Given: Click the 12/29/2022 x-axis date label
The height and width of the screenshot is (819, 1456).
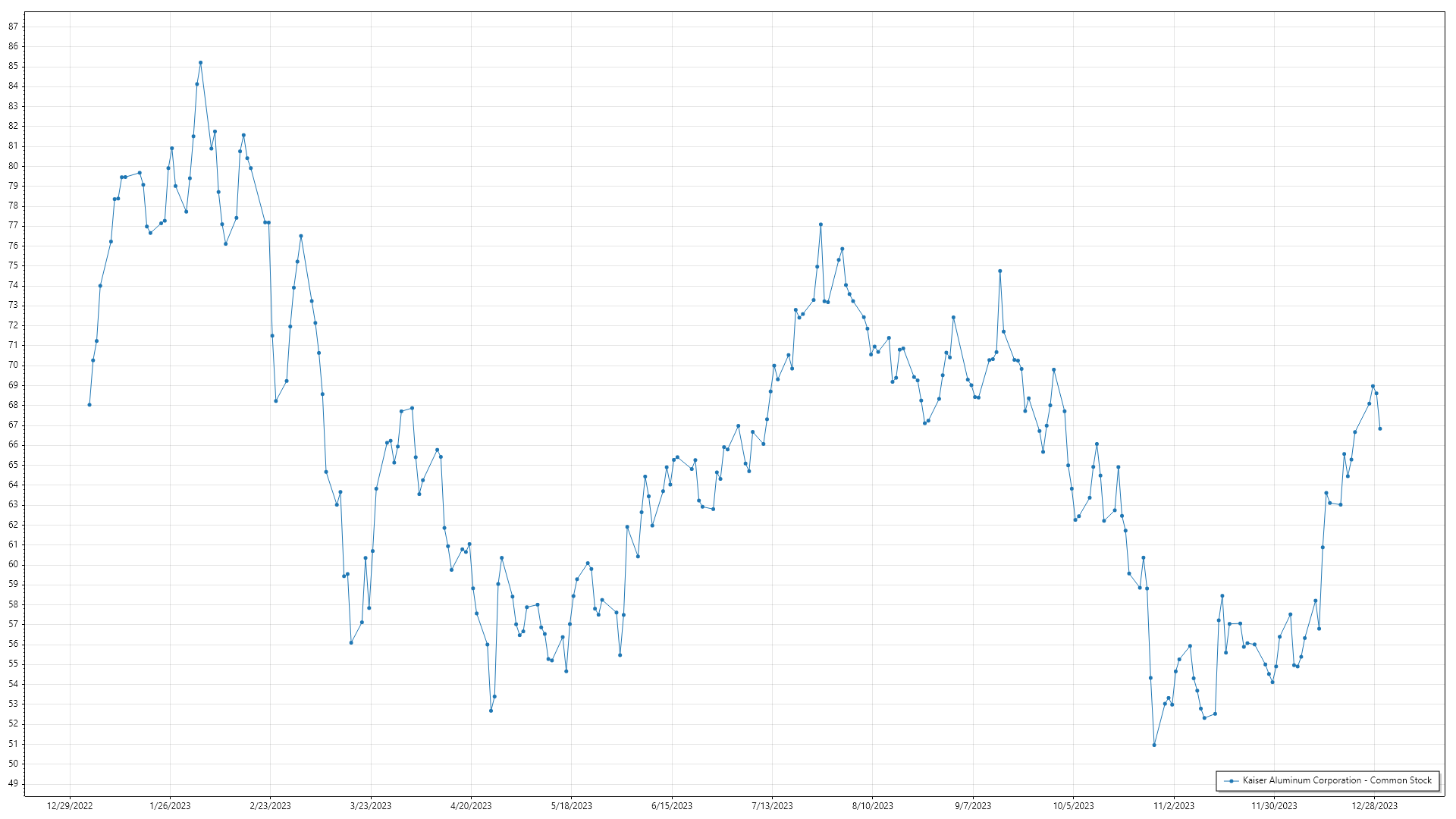Looking at the screenshot, I should 70,806.
